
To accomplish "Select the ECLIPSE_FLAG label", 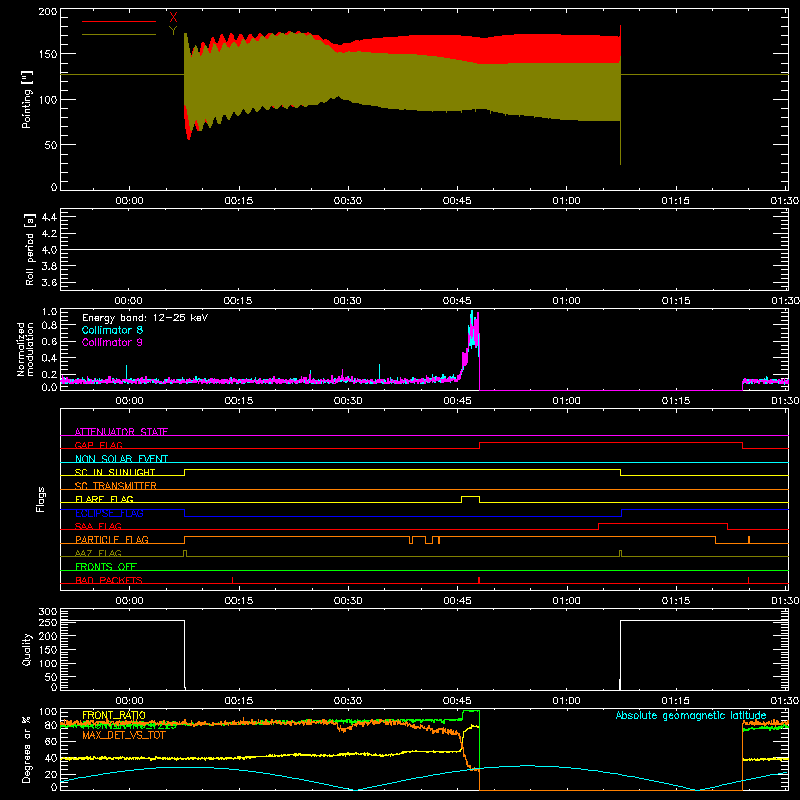I will point(109,513).
